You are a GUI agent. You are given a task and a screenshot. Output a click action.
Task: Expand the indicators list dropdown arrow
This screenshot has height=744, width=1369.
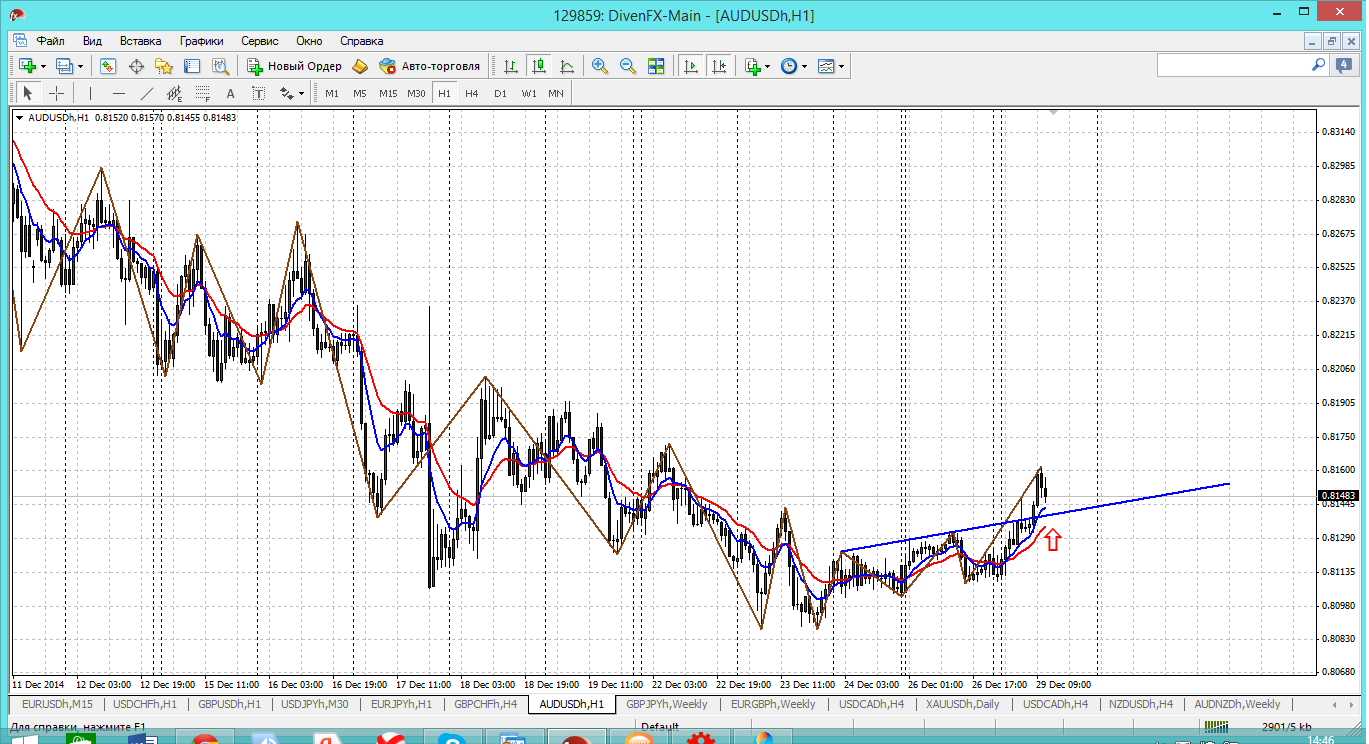[x=767, y=67]
